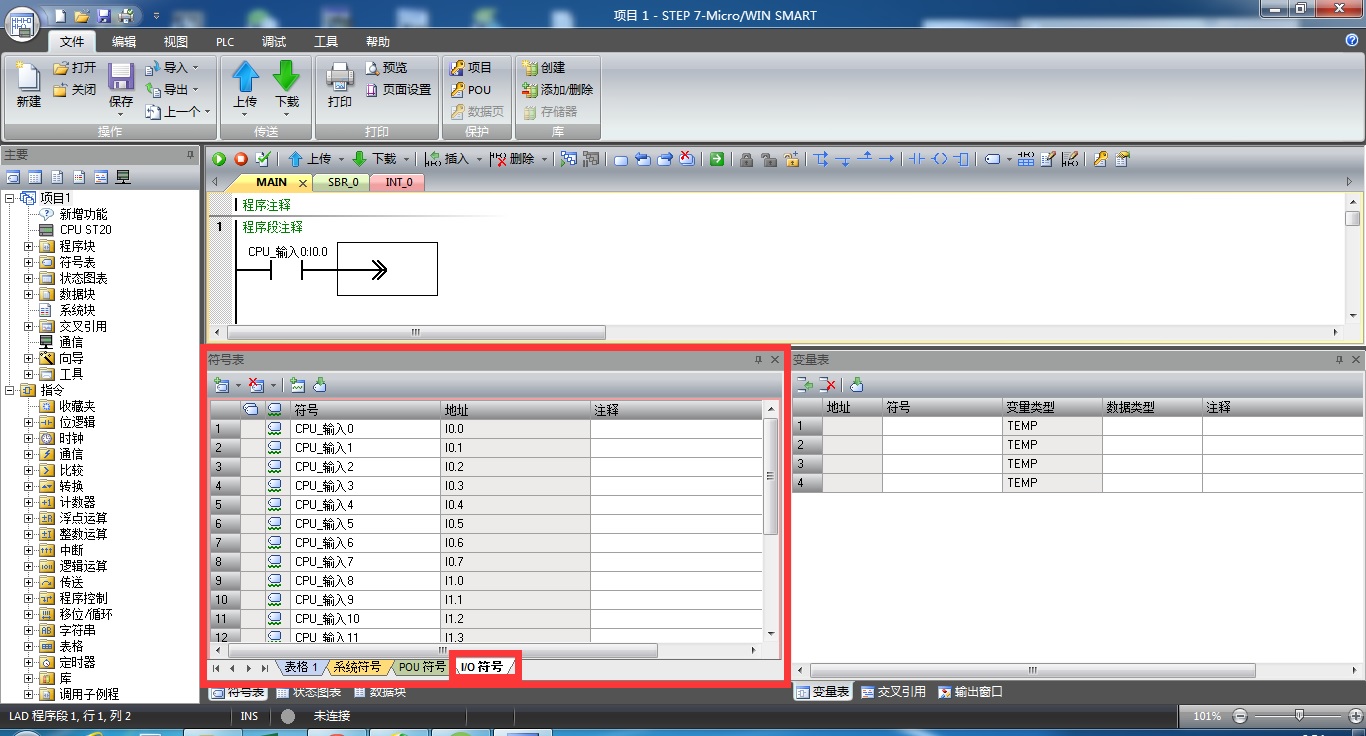This screenshot has height=736, width=1366.
Task: Click the New project icon
Action: pyautogui.click(x=29, y=85)
